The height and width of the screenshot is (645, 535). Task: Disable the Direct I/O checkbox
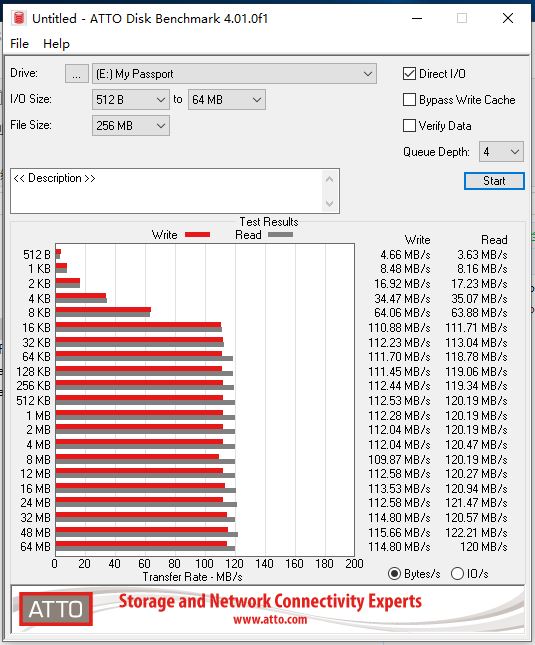click(409, 74)
